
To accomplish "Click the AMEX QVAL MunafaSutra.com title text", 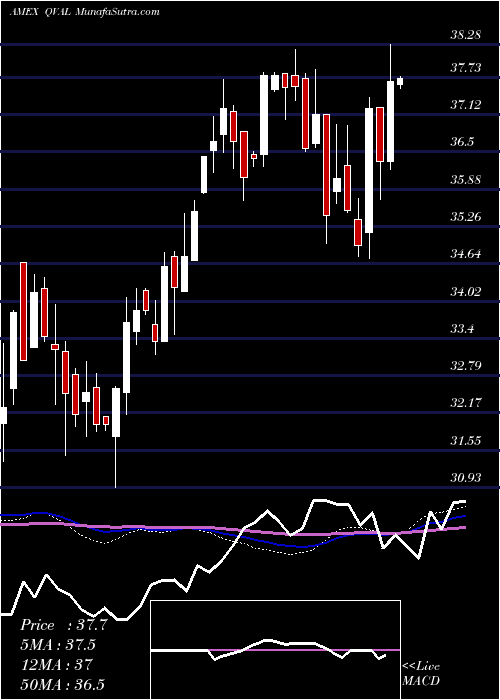I will (84, 12).
